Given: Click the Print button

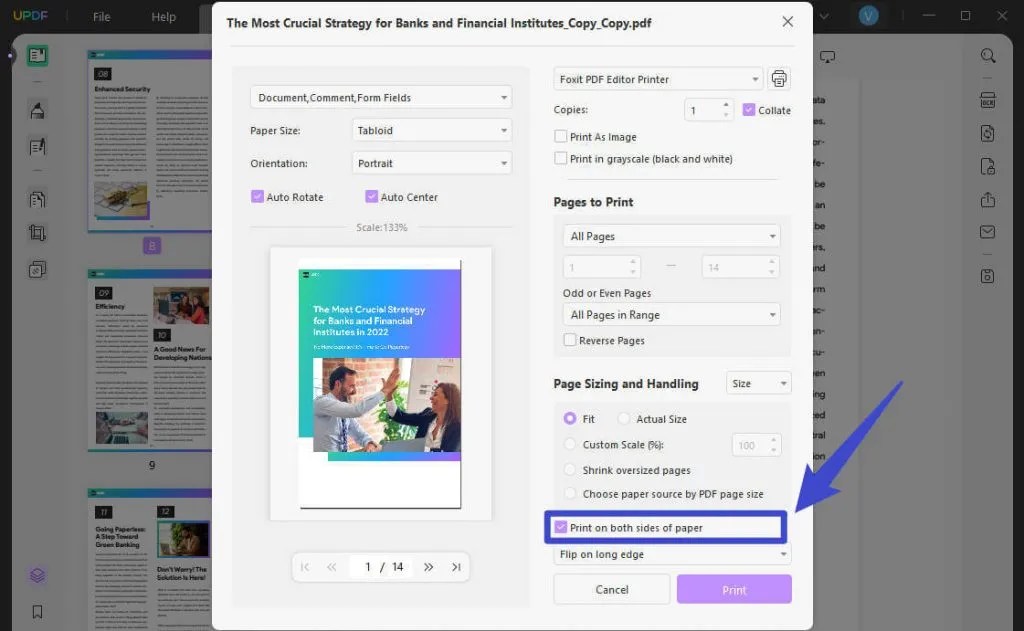Looking at the screenshot, I should coord(733,589).
